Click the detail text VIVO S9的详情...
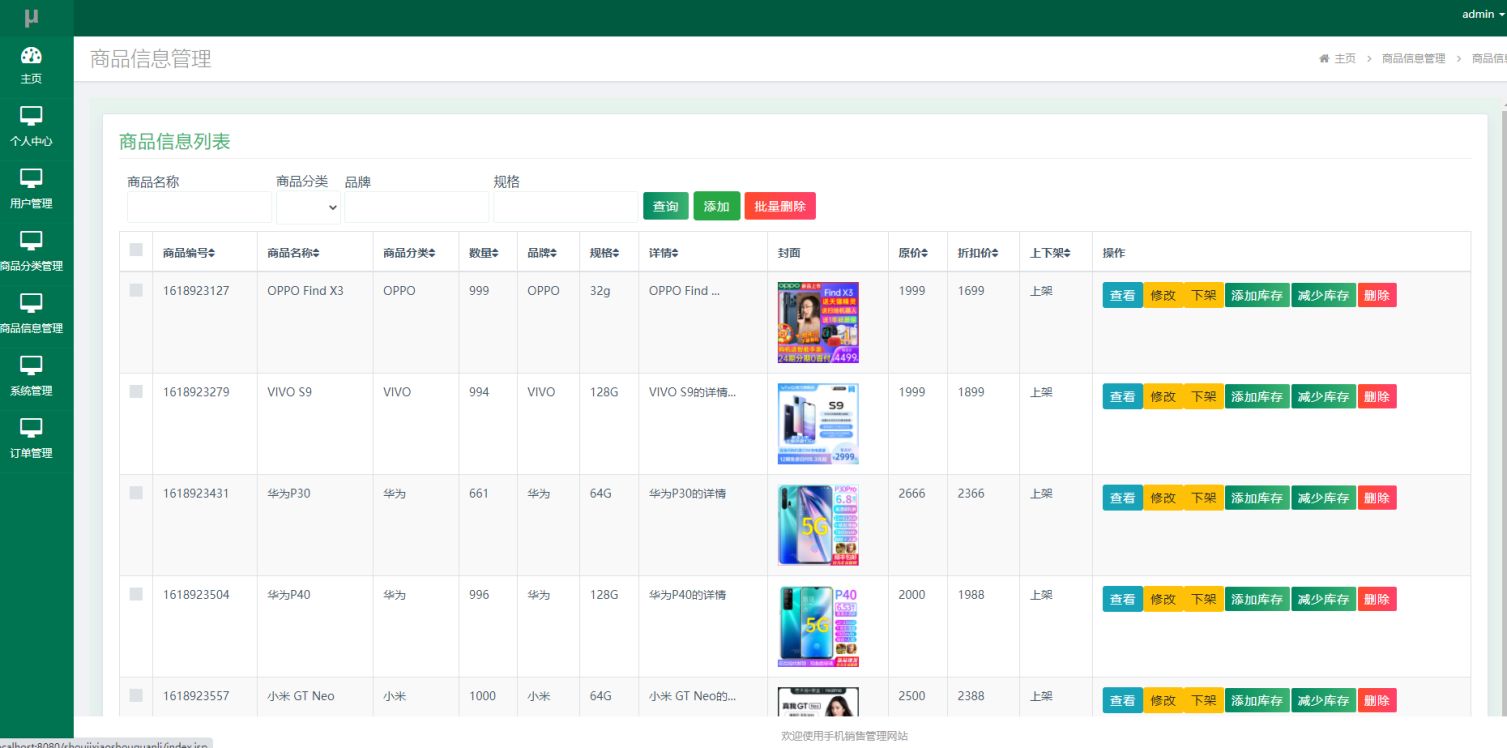Image resolution: width=1507 pixels, height=748 pixels. click(x=693, y=392)
